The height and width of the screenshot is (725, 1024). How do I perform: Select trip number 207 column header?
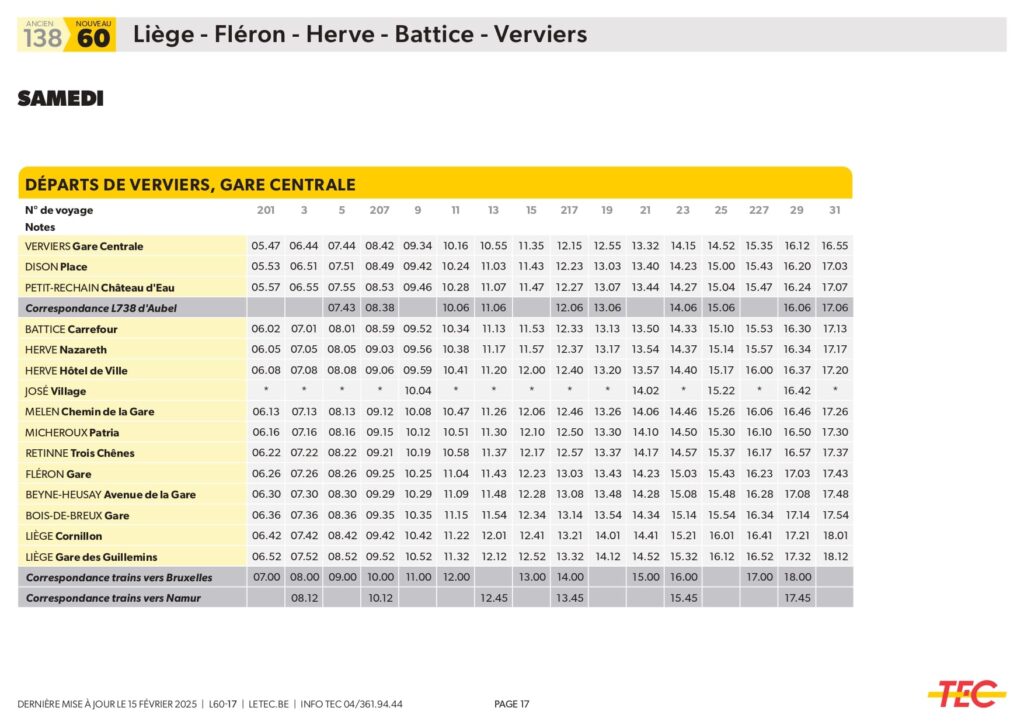tap(379, 210)
